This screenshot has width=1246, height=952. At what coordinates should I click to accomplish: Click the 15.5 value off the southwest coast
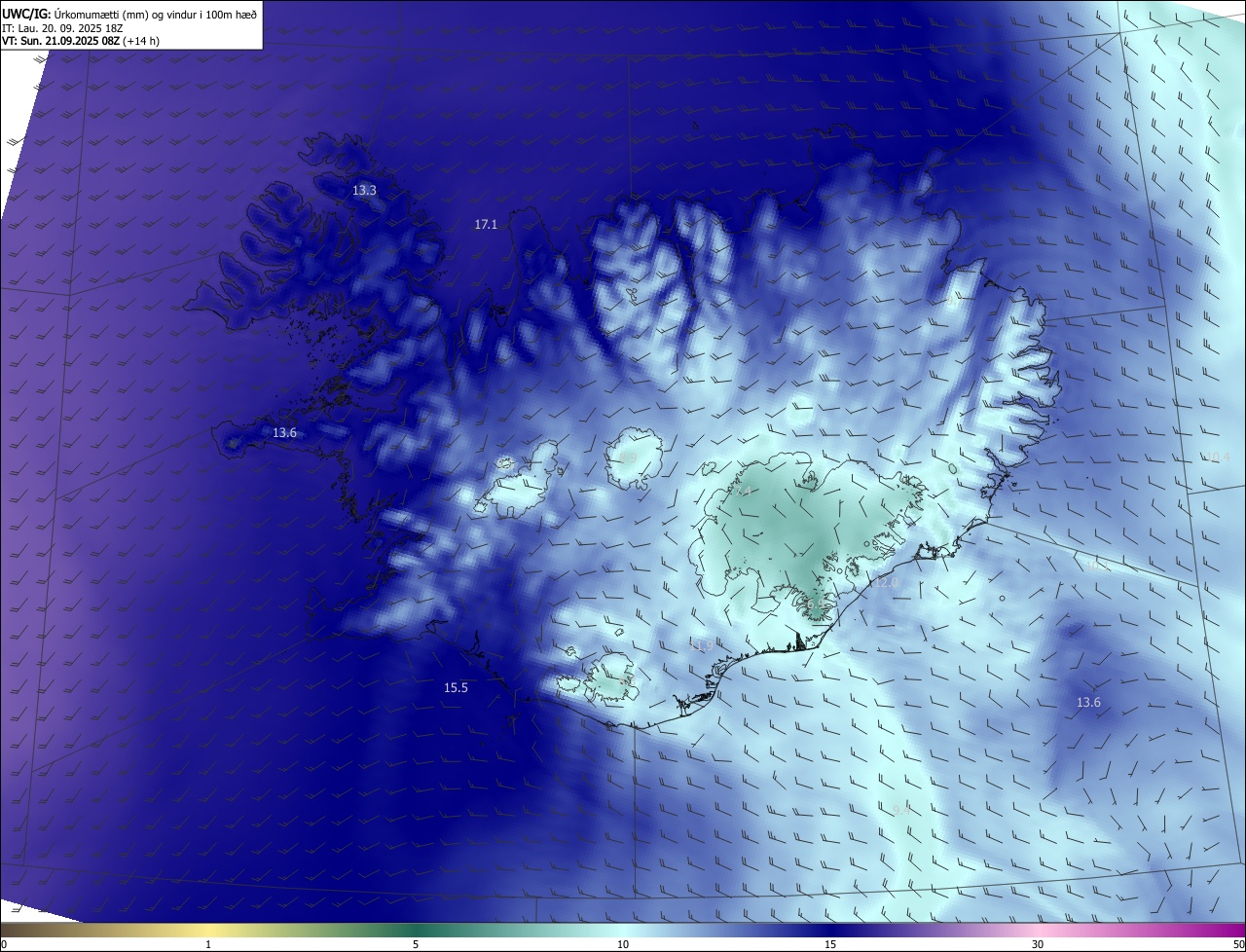click(456, 687)
